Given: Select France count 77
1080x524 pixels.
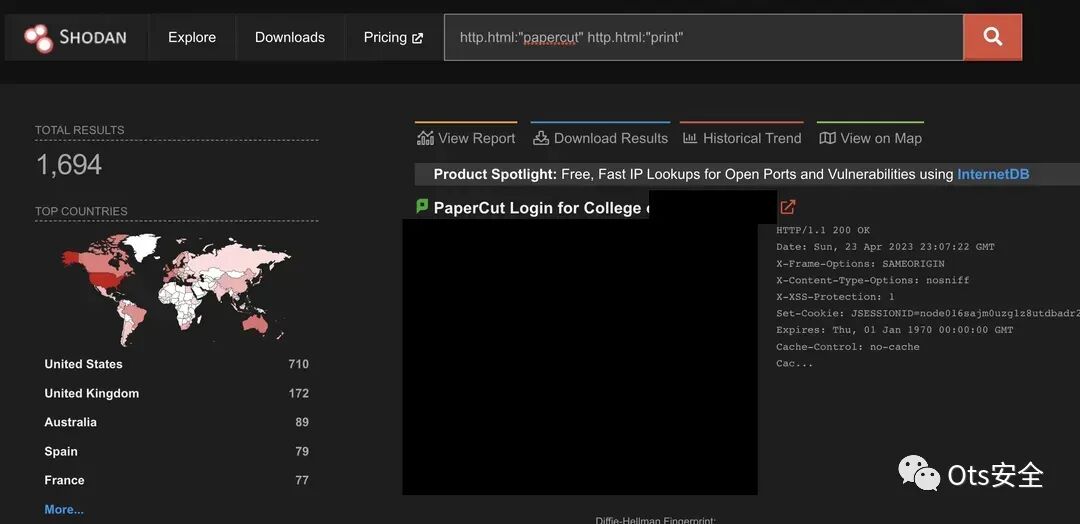Looking at the screenshot, I should pyautogui.click(x=302, y=481).
